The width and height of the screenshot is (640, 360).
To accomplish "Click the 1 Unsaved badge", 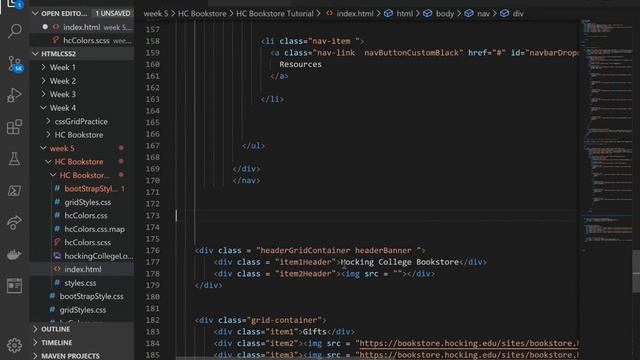I will pos(113,13).
